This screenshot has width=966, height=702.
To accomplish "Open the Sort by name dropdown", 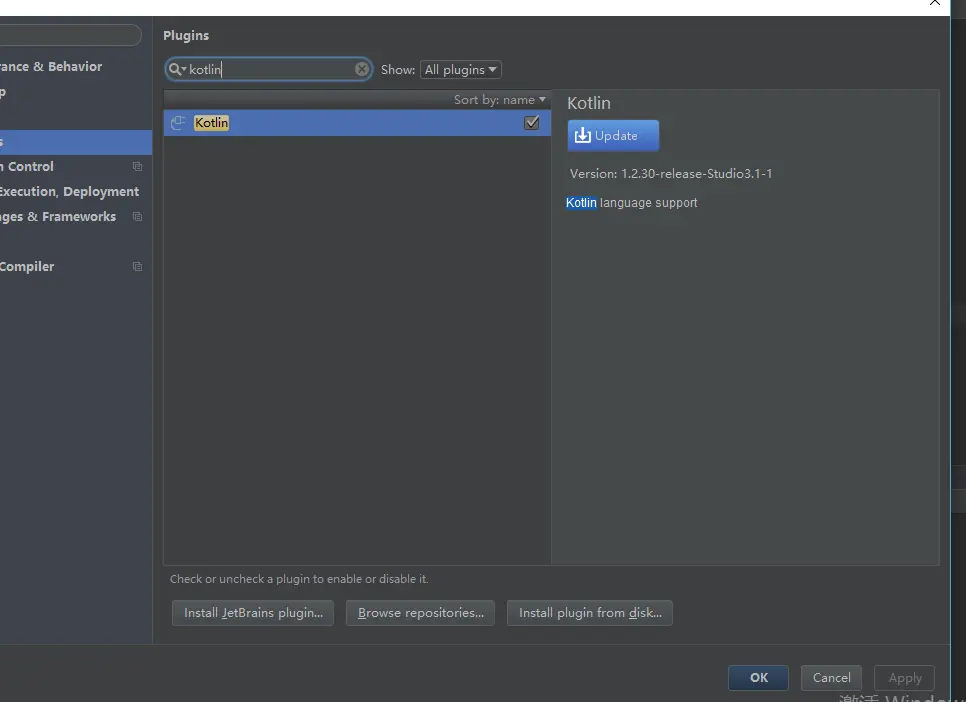I will [500, 100].
